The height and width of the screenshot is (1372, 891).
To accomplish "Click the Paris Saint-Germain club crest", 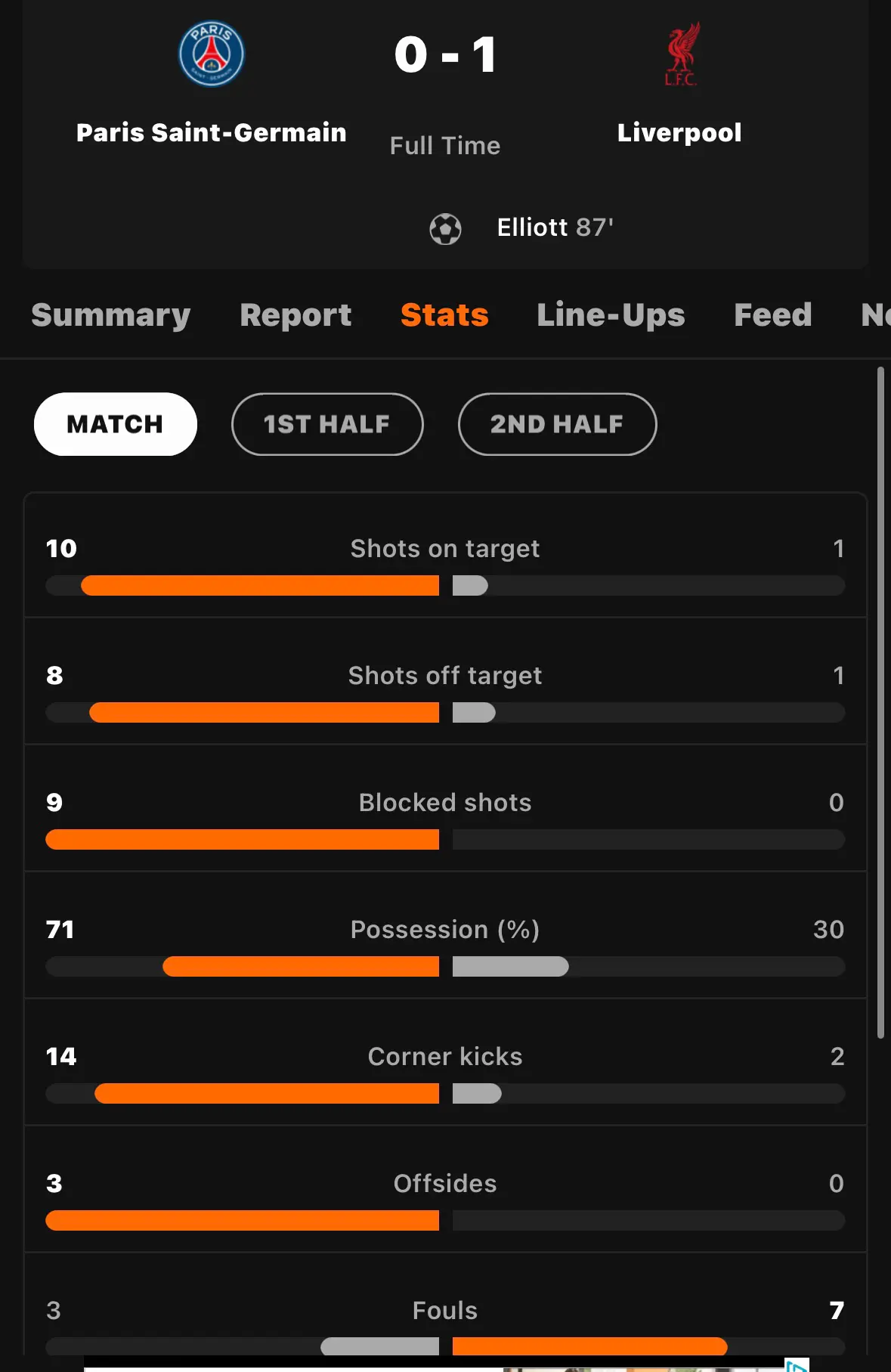I will tap(212, 54).
